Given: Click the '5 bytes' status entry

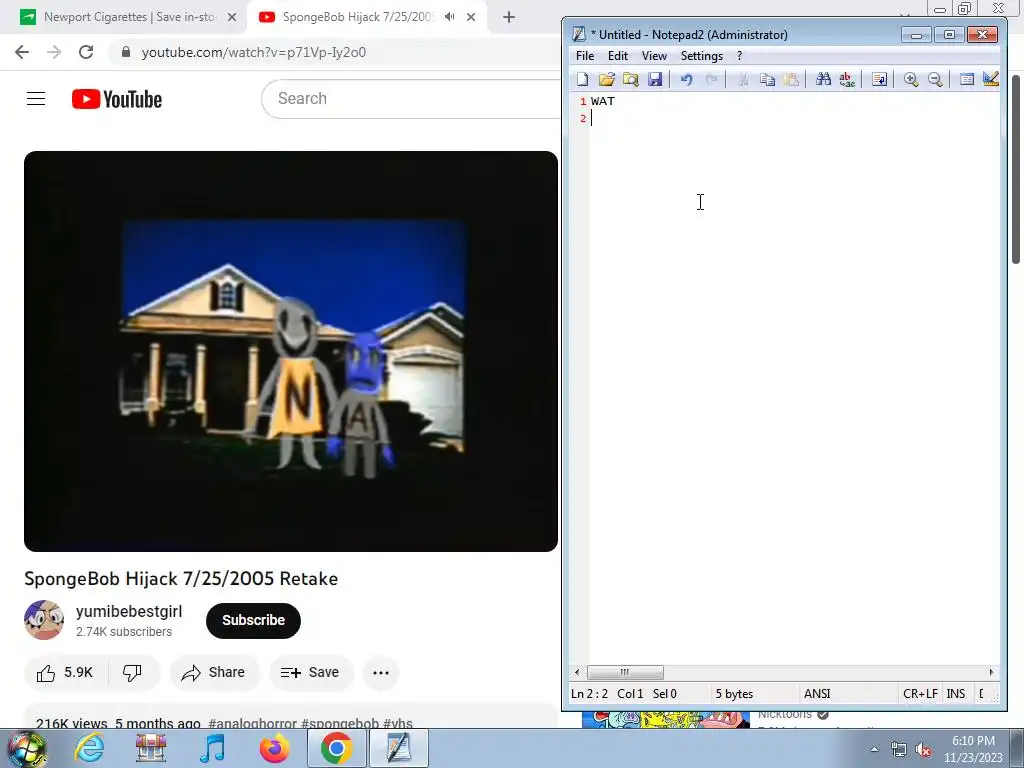Looking at the screenshot, I should coord(734,694).
